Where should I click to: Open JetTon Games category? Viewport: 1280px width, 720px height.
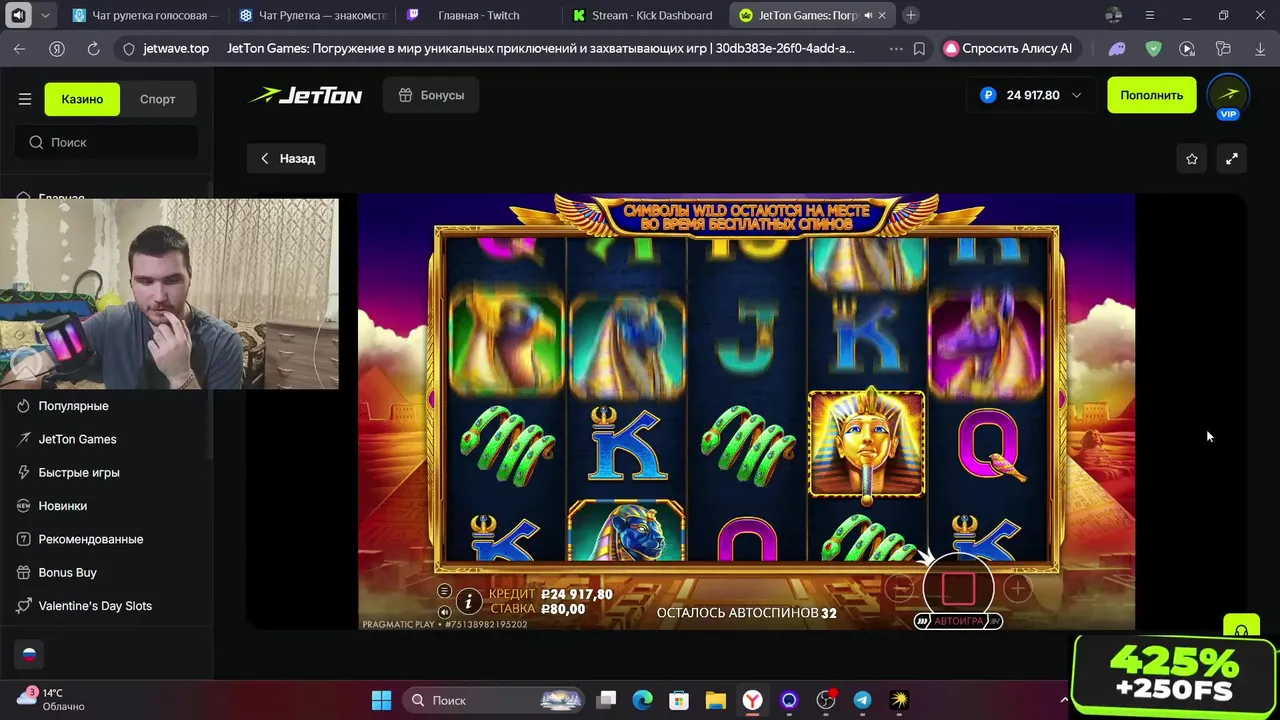77,439
